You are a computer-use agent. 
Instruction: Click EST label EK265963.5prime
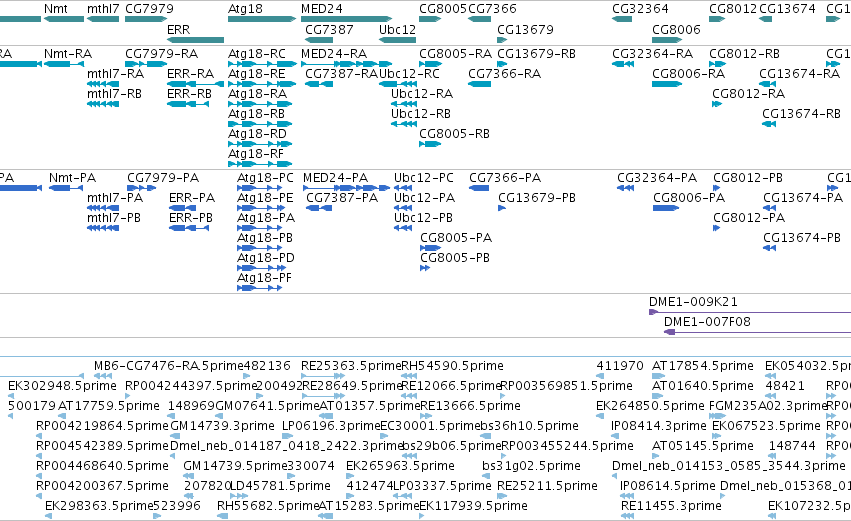click(x=401, y=466)
